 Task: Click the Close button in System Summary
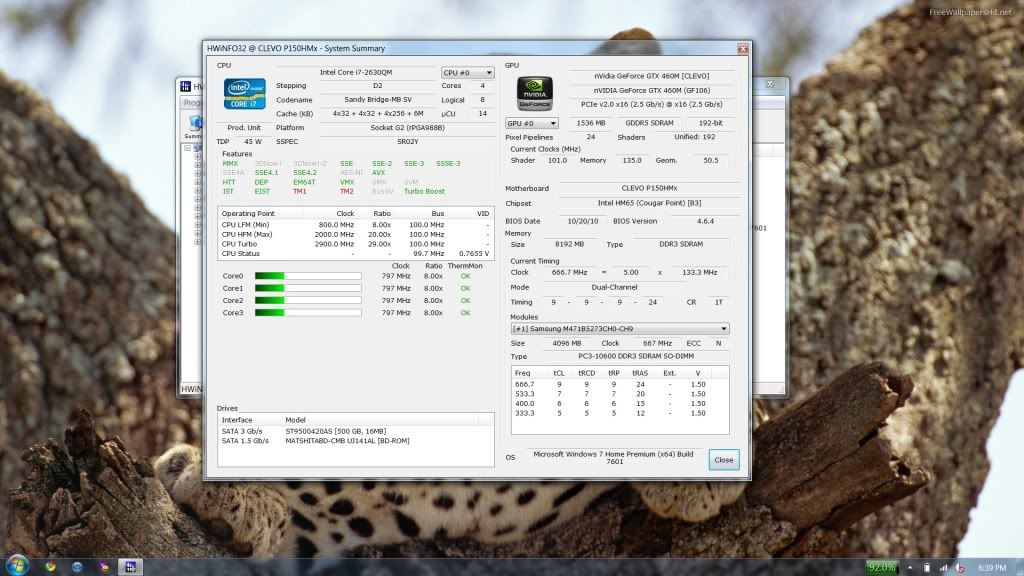pyautogui.click(x=724, y=460)
